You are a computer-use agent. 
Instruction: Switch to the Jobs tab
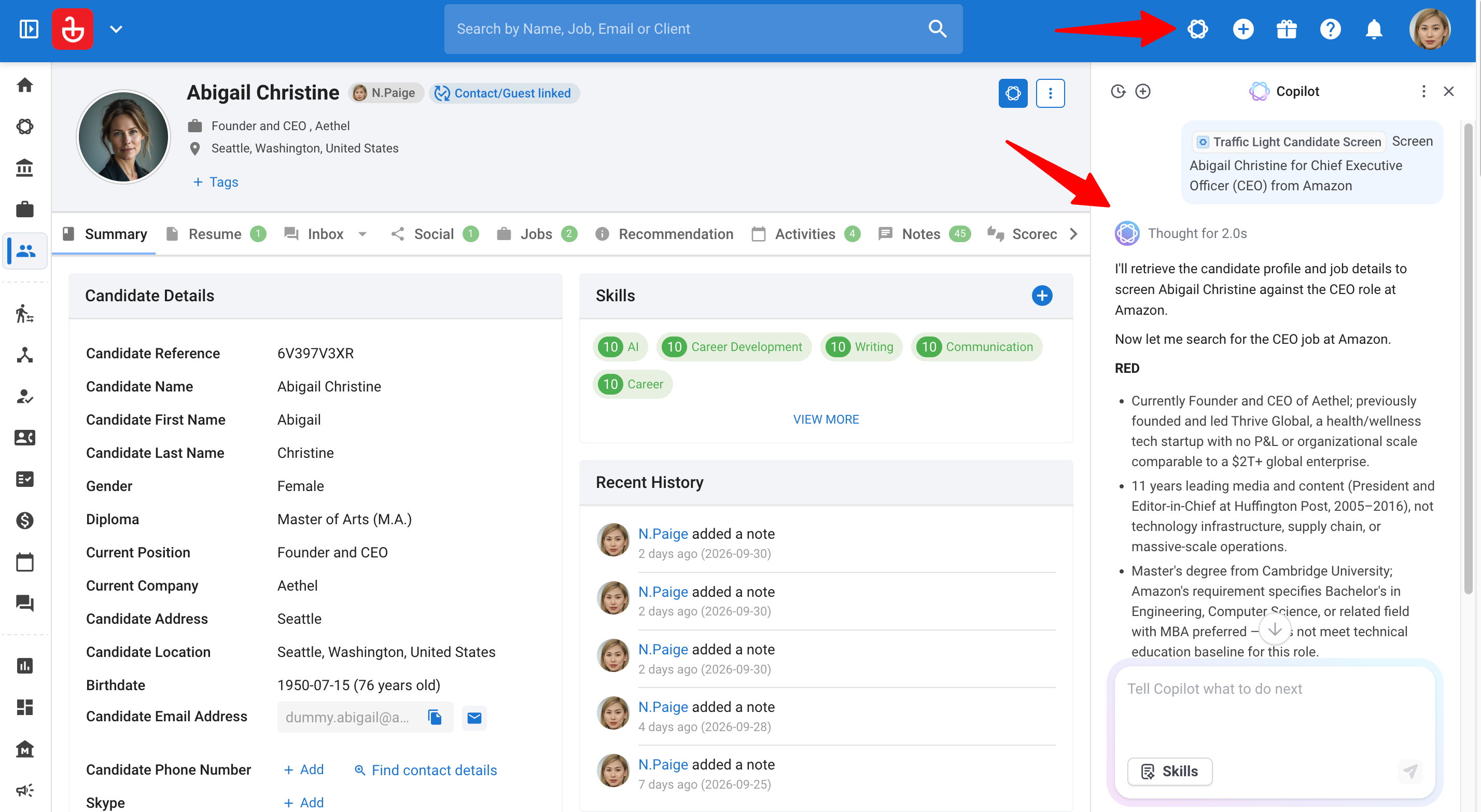click(x=538, y=234)
